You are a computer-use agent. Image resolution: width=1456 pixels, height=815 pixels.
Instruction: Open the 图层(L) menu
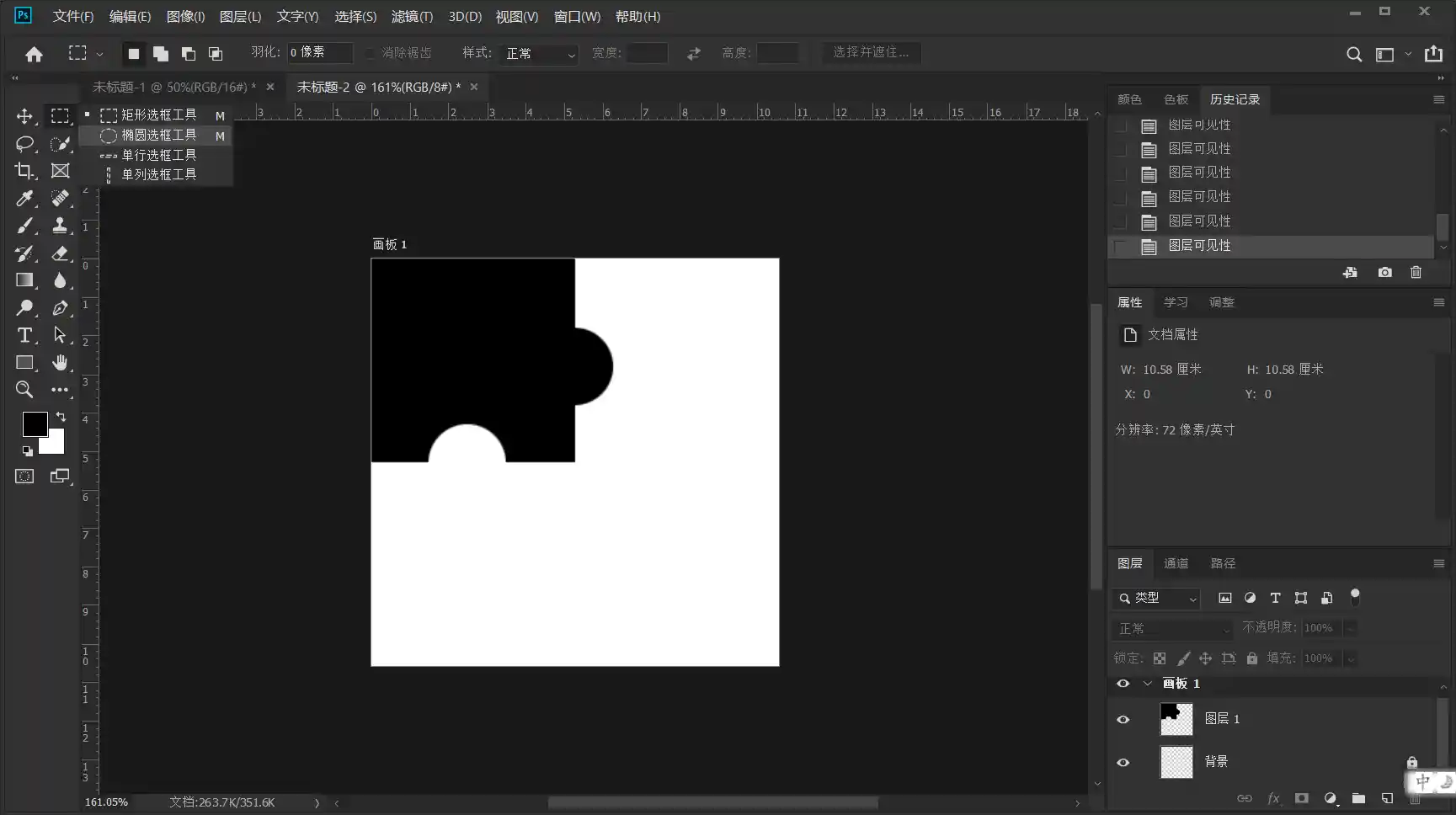pos(240,17)
